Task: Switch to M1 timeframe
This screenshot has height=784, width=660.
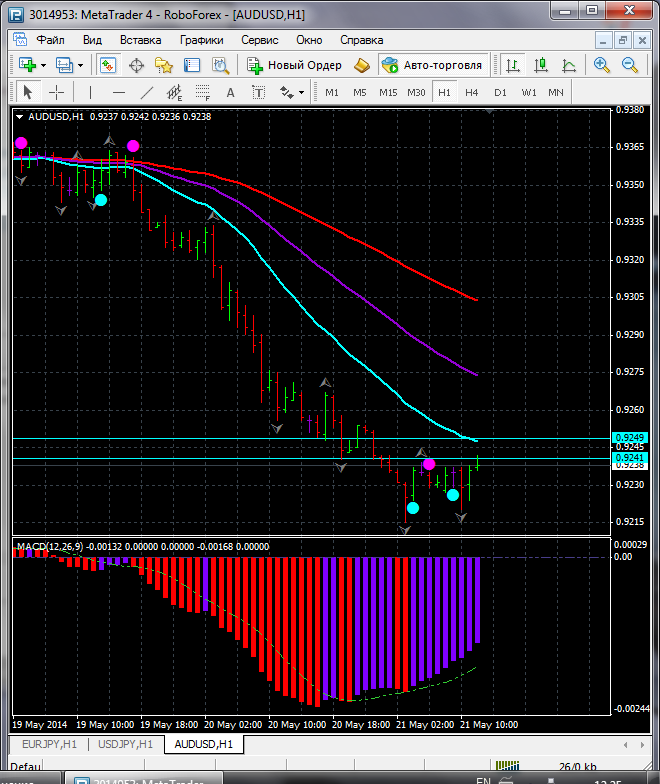Action: pos(332,92)
